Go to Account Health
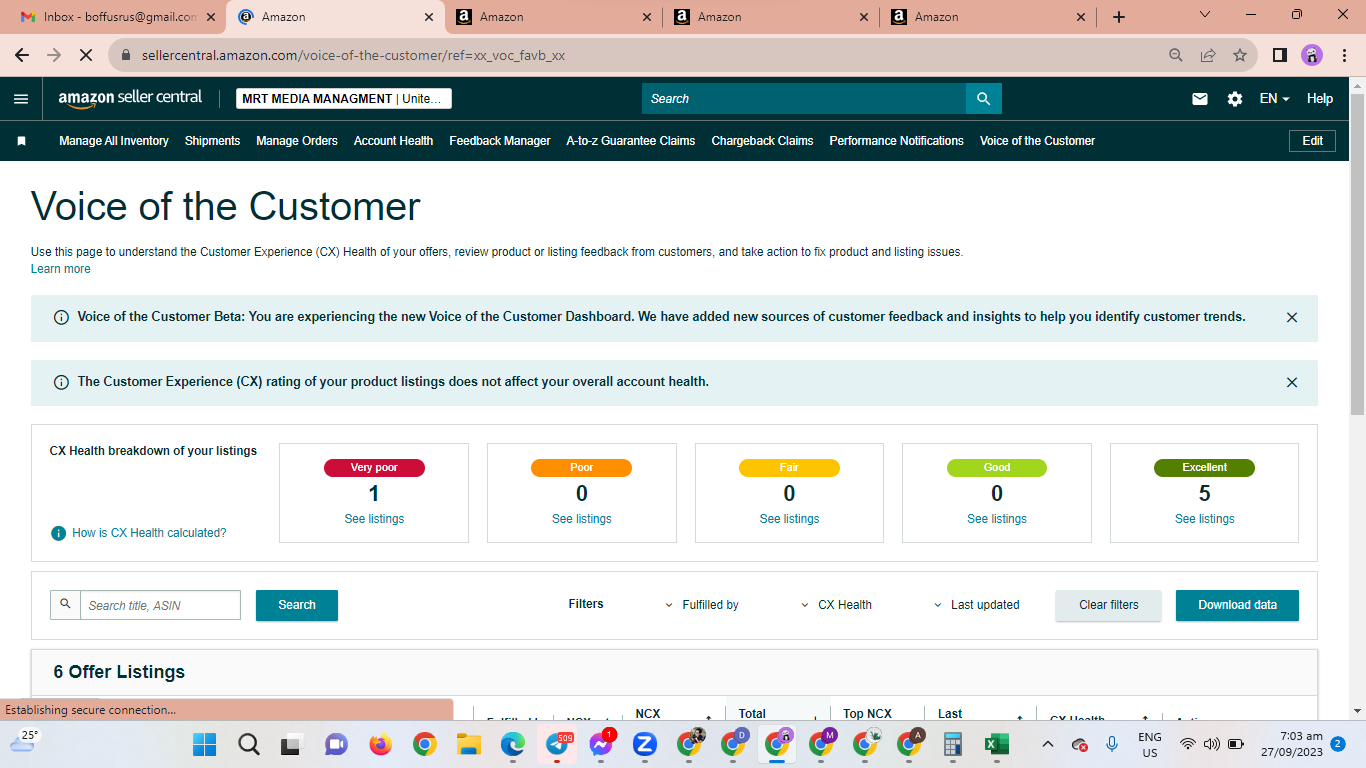The image size is (1366, 768). [x=393, y=141]
